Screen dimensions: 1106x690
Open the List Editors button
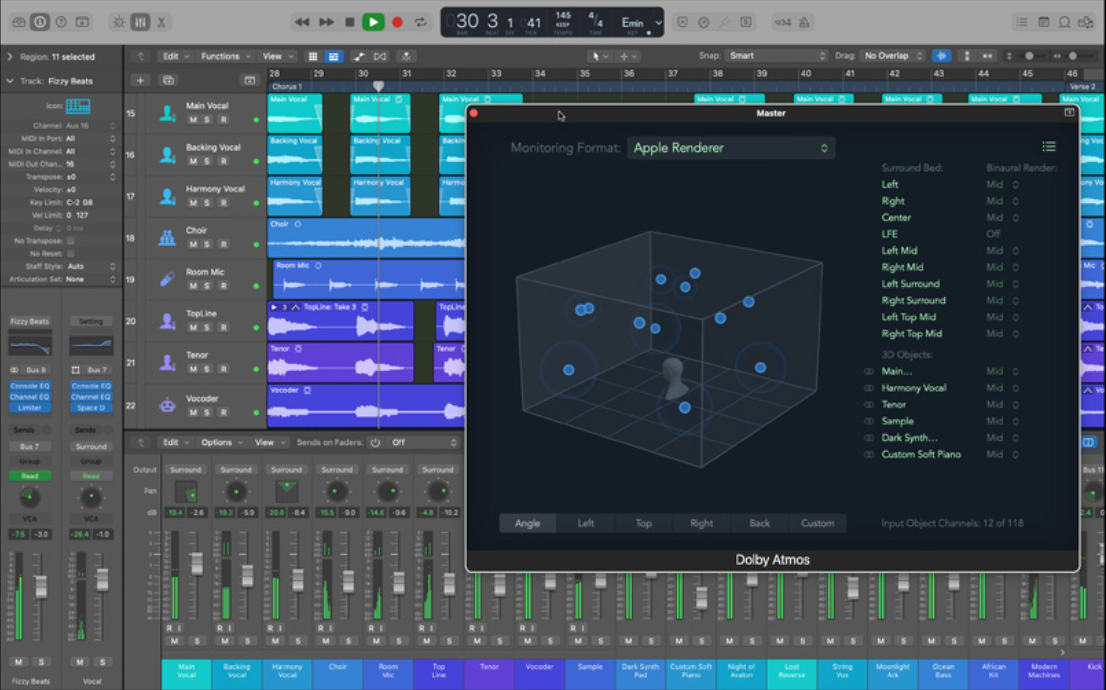(x=1021, y=22)
